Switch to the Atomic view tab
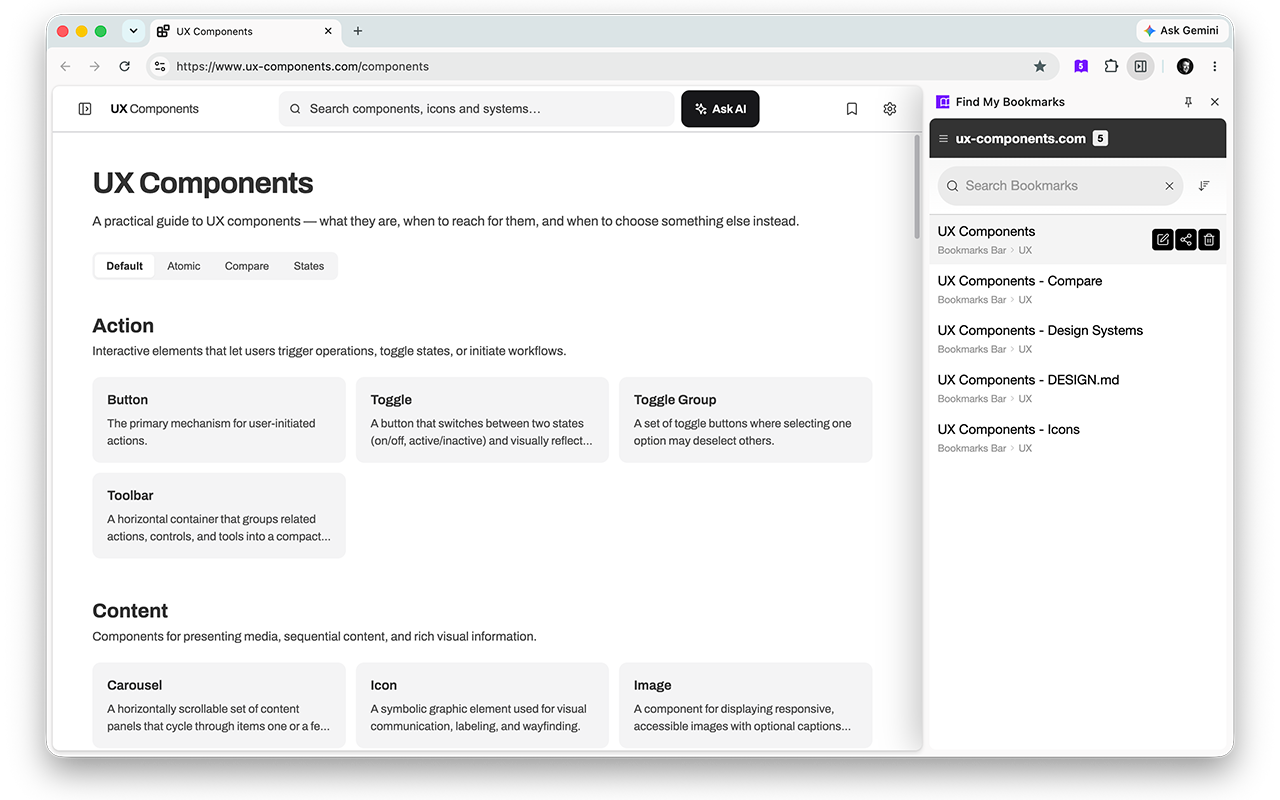 coord(184,266)
